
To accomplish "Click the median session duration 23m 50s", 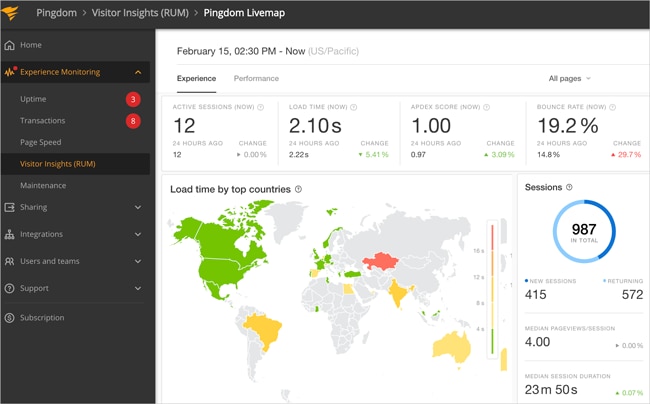I will coord(551,389).
